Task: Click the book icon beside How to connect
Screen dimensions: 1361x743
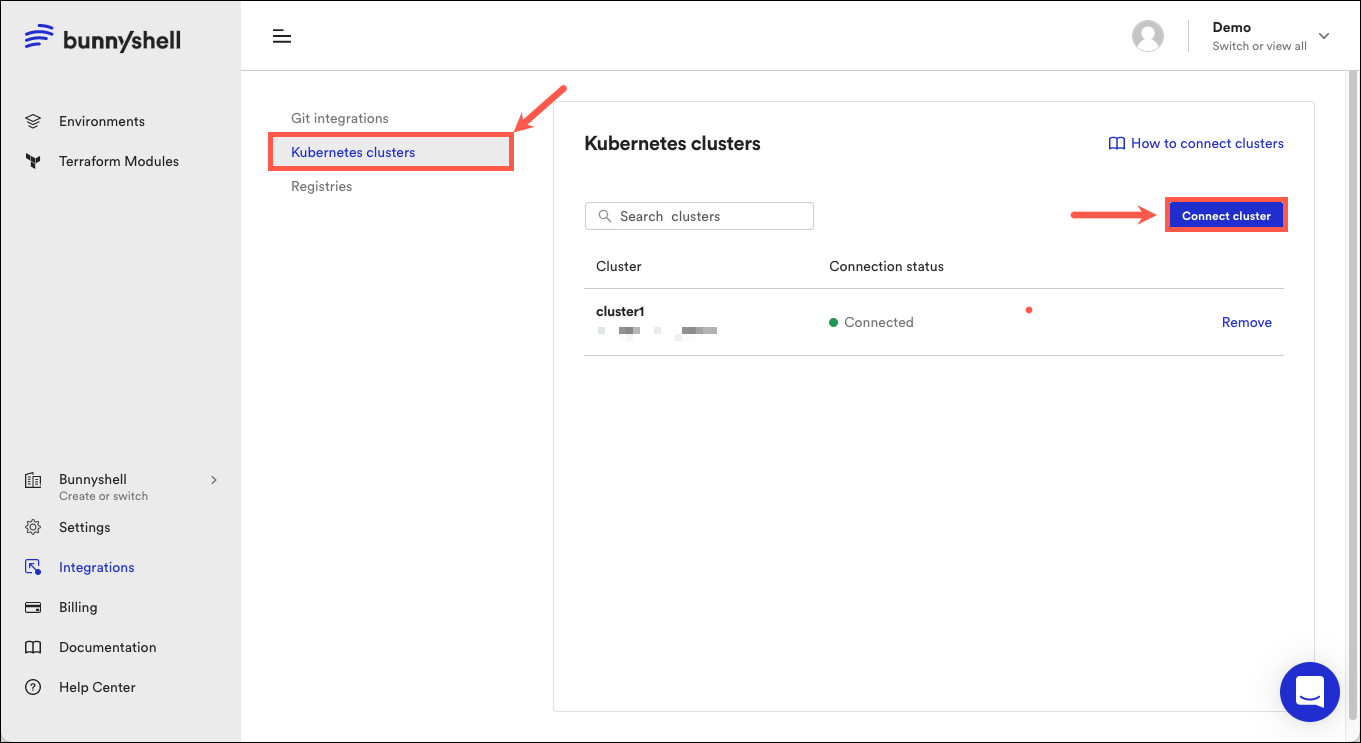Action: tap(1117, 143)
